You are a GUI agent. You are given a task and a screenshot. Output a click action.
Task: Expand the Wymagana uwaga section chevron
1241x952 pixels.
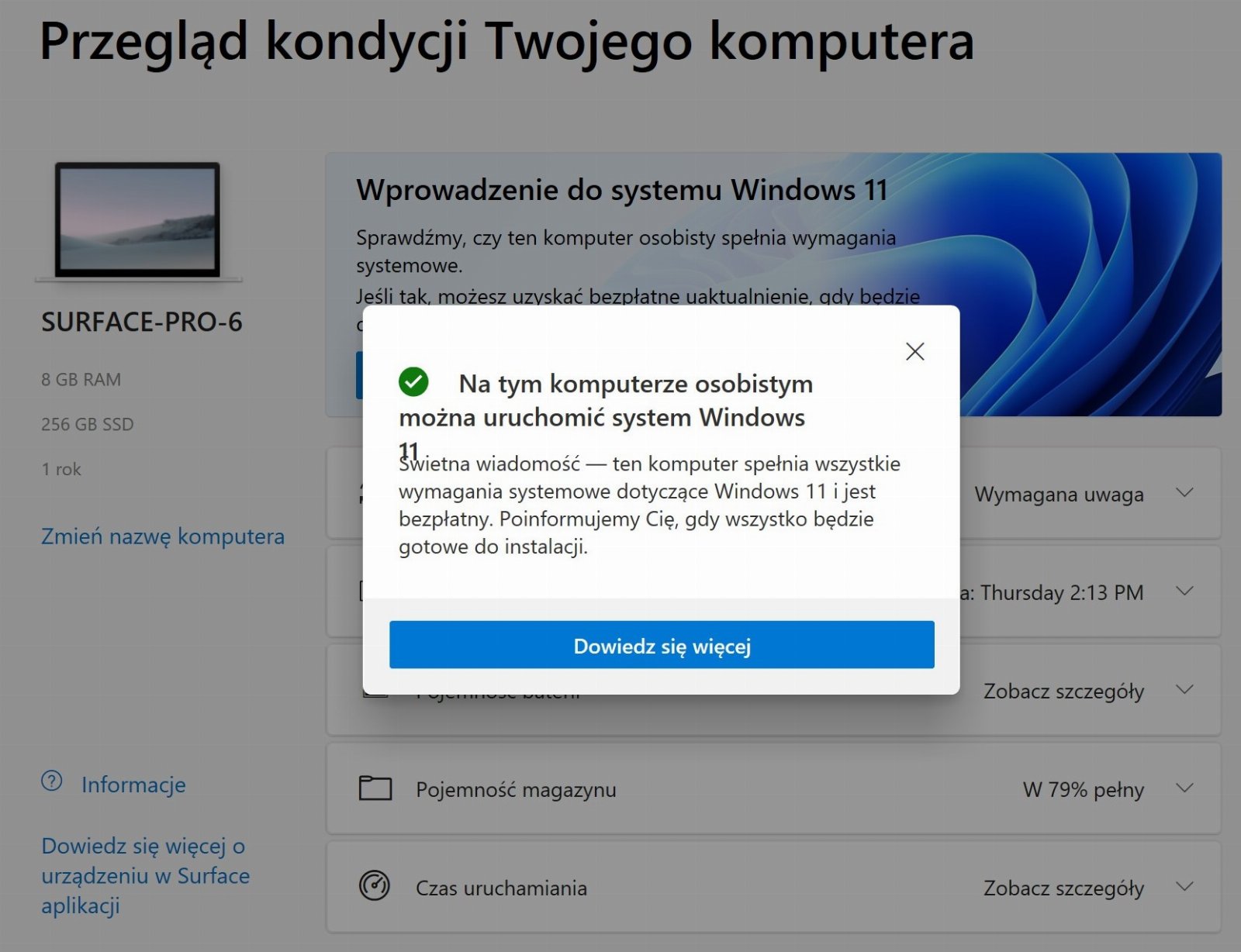pyautogui.click(x=1184, y=493)
